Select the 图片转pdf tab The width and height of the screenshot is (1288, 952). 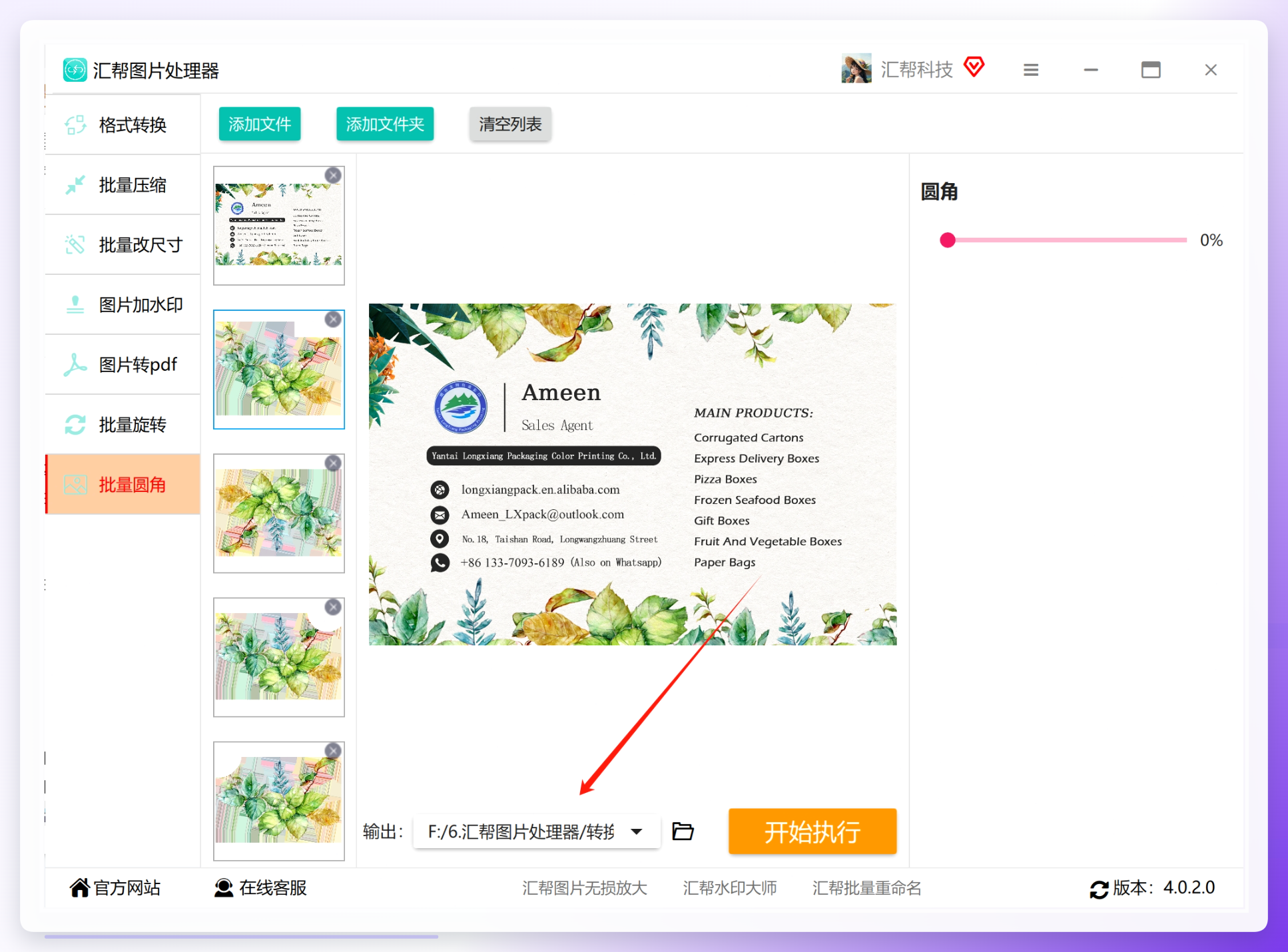123,365
